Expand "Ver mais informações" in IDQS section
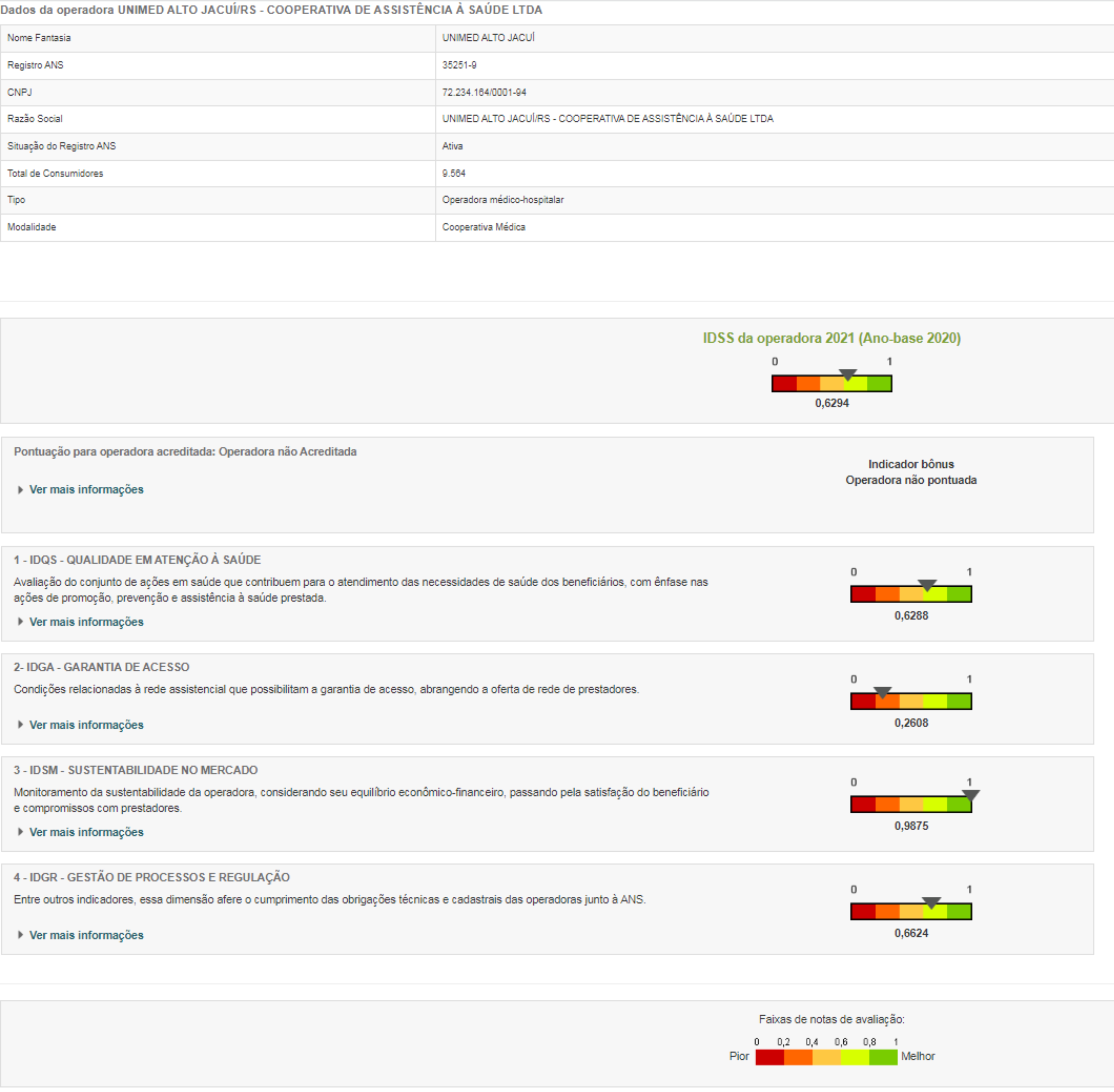This screenshot has width=1114, height=1092. tap(86, 622)
